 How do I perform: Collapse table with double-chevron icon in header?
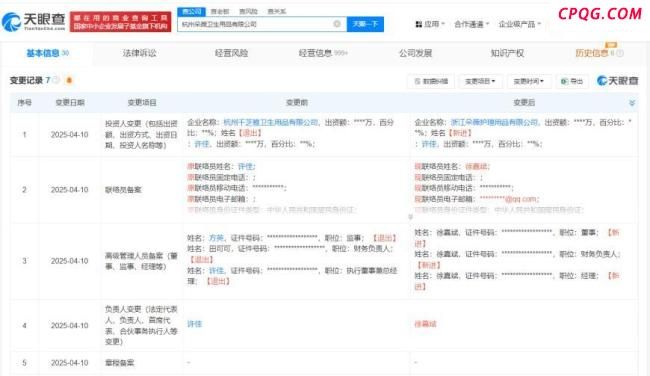[x=632, y=102]
